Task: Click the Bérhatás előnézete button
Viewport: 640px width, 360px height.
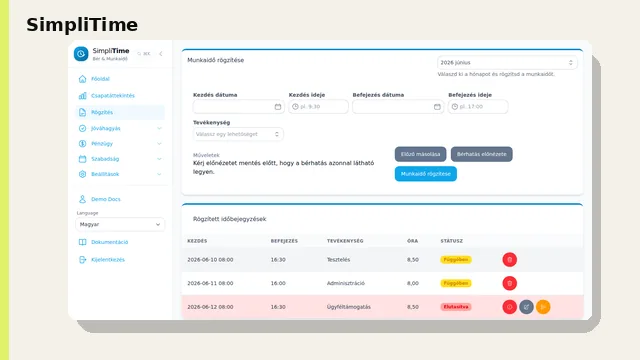Action: tap(482, 154)
